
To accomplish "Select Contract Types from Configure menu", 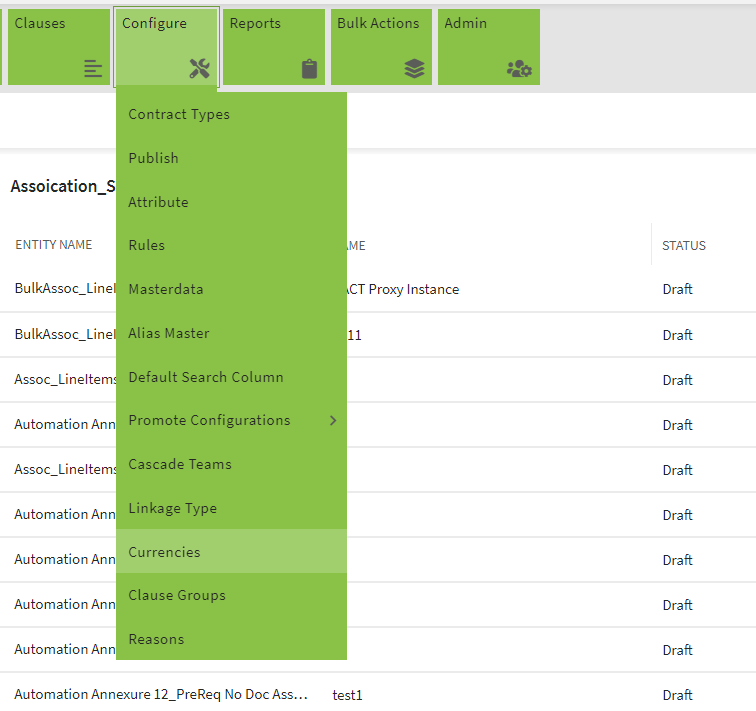I will click(179, 114).
